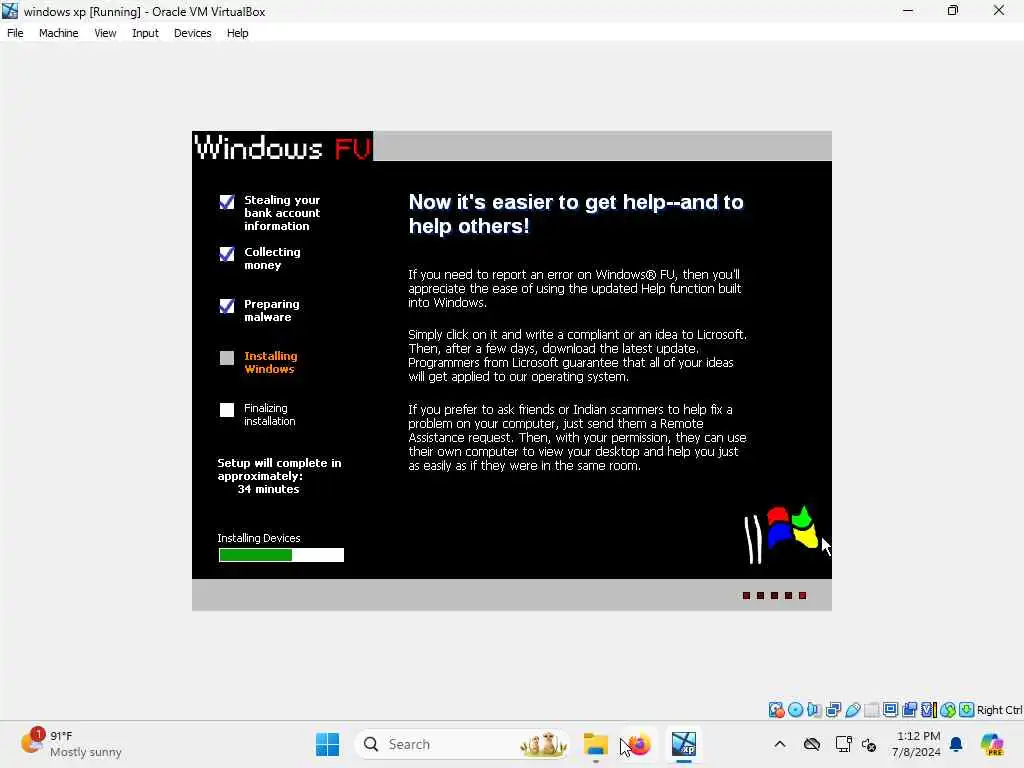Screen dimensions: 1024x768
Task: Click the mouse integration indicator icon
Action: coord(948,709)
